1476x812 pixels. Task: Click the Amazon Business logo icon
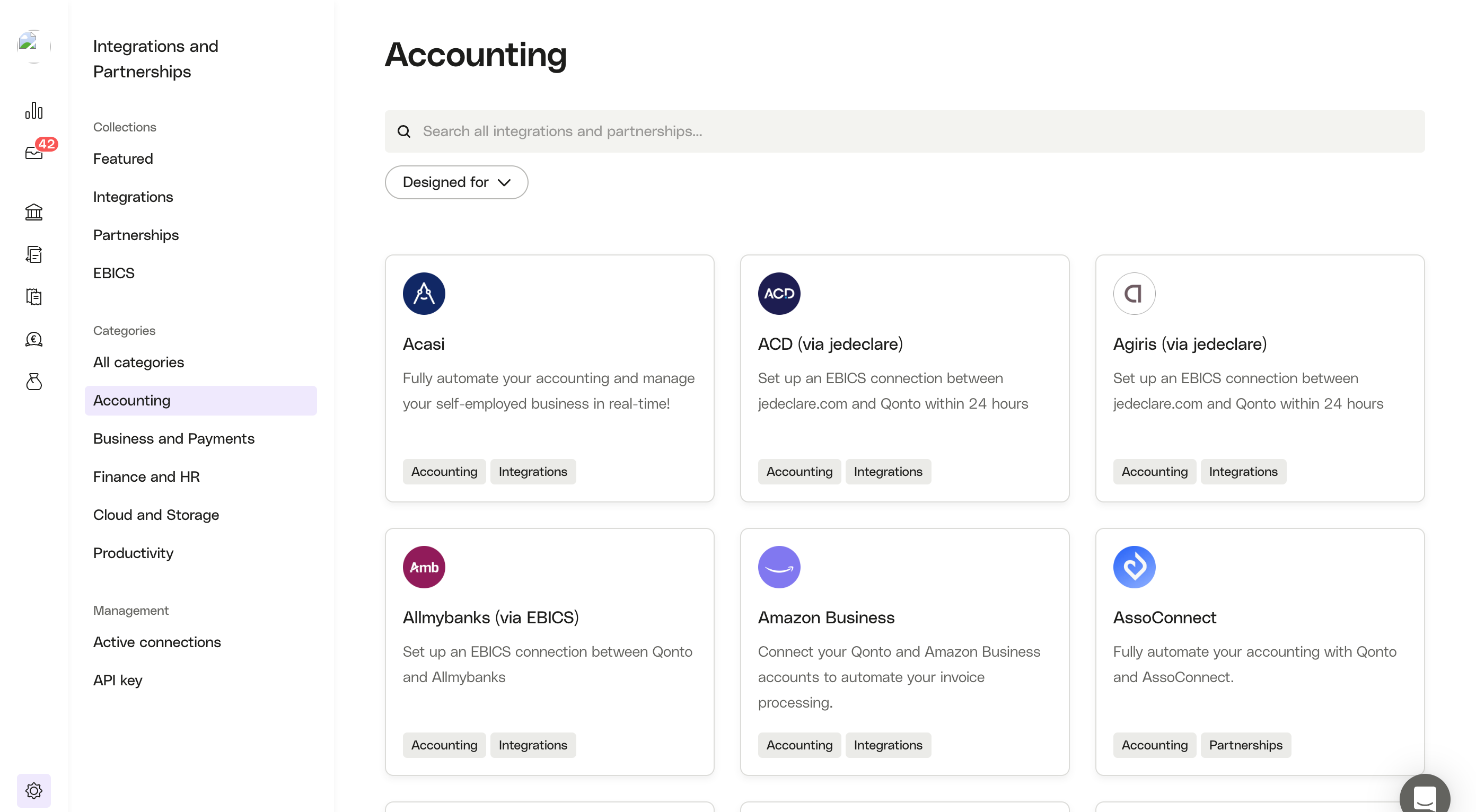coord(779,567)
